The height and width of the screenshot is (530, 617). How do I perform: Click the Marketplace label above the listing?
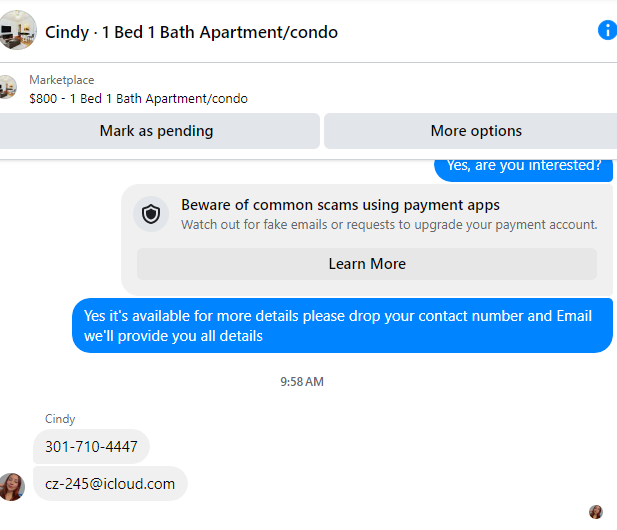pyautogui.click(x=62, y=80)
